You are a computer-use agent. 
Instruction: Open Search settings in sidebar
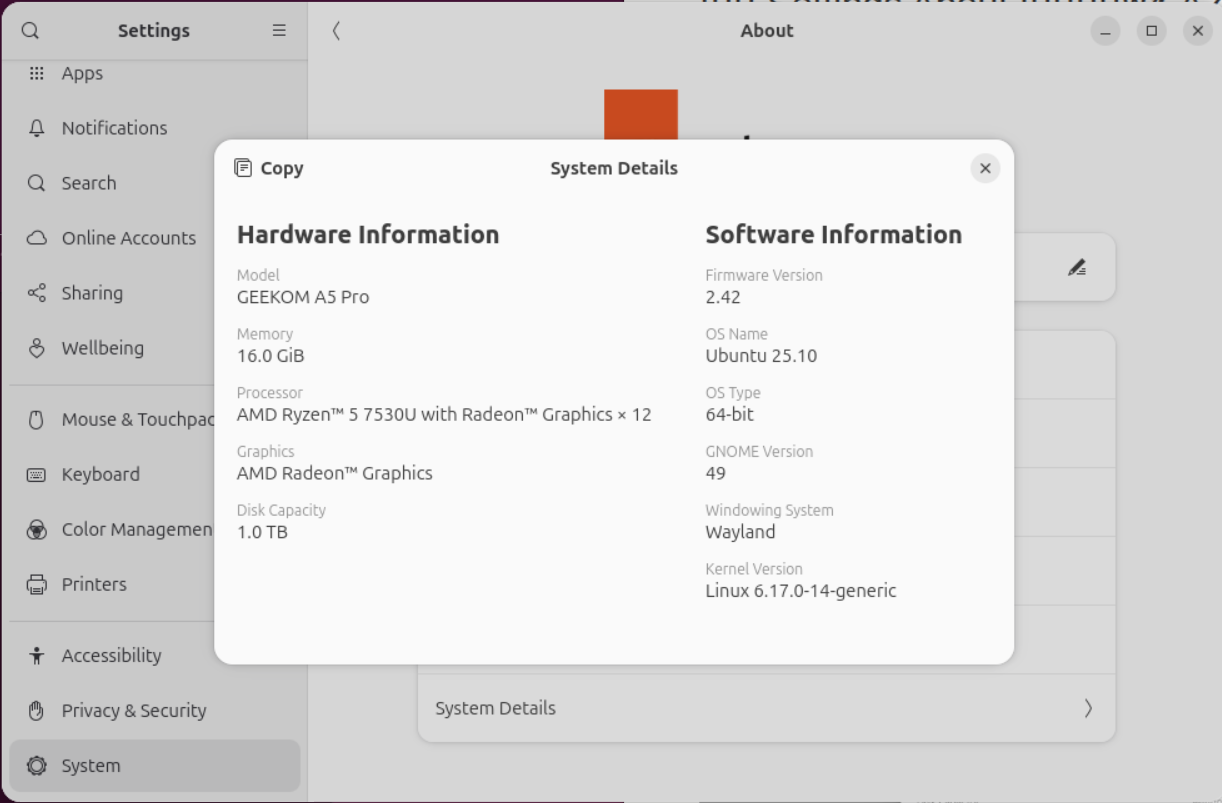click(89, 183)
